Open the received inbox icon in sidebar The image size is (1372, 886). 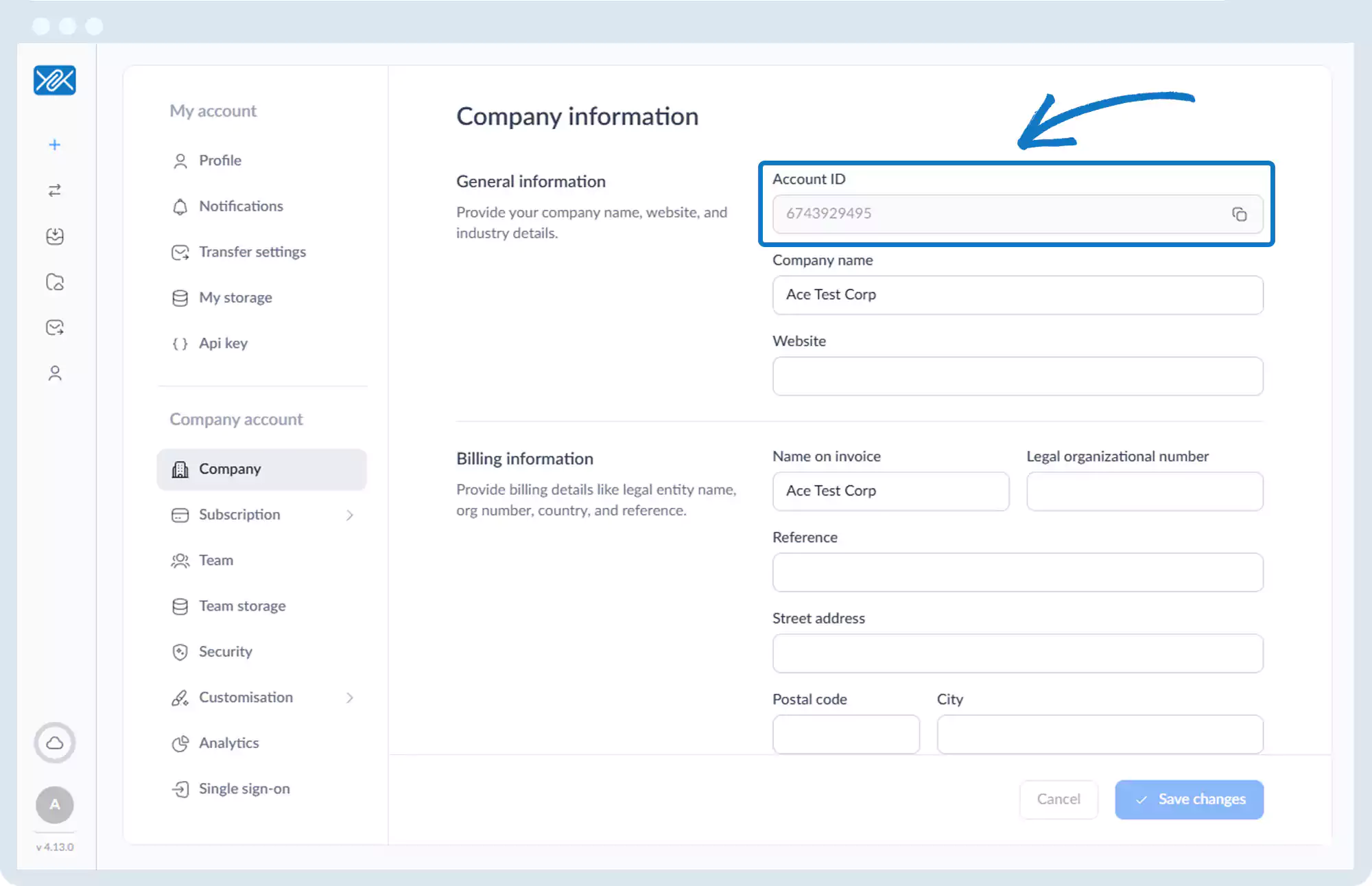55,236
